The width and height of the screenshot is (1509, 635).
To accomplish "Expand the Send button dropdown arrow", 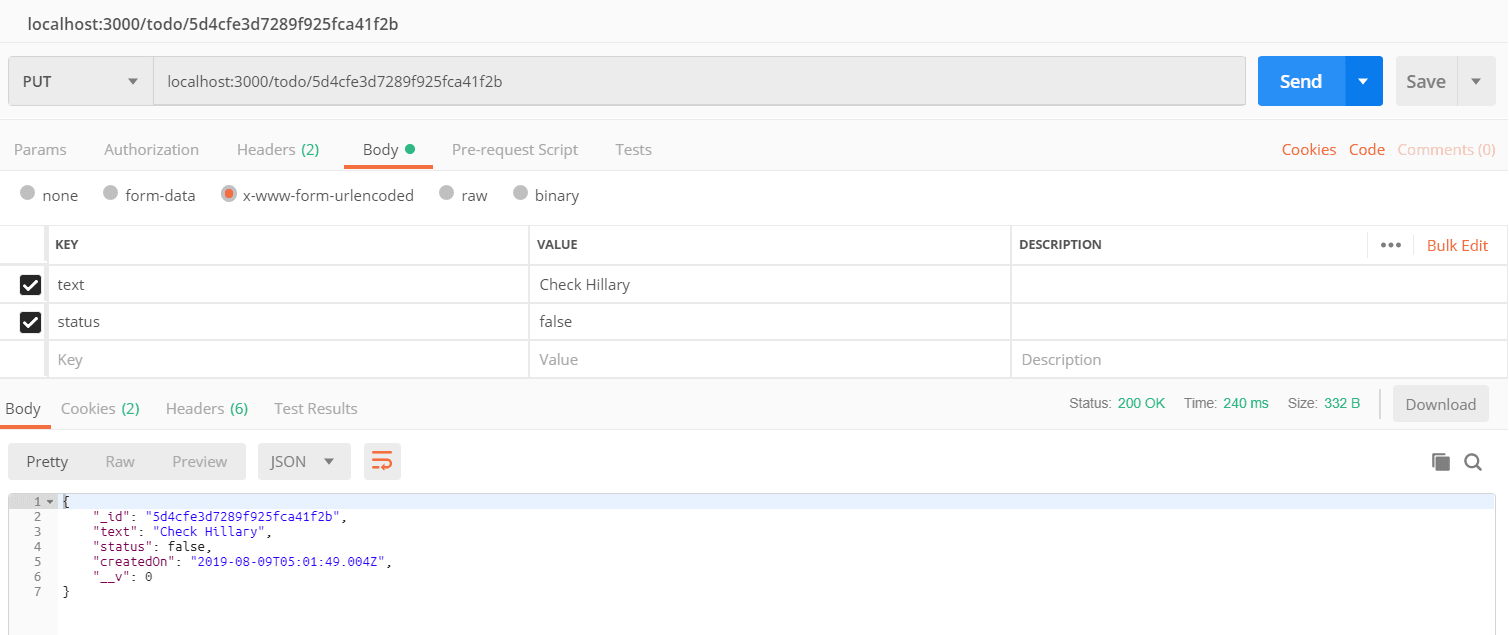I will 1363,81.
